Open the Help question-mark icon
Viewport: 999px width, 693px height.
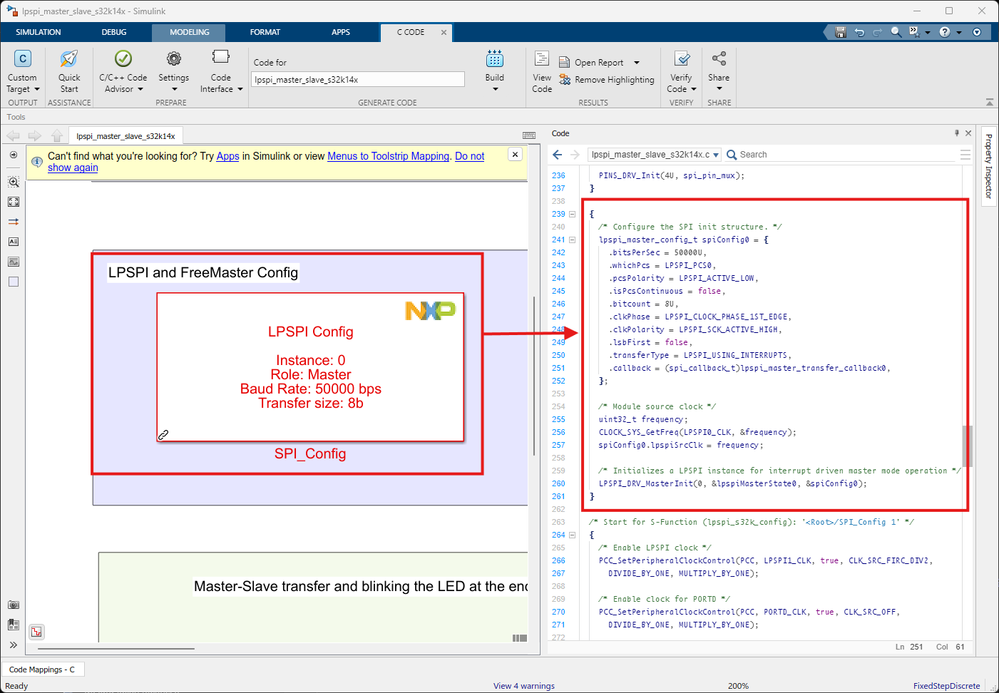tap(944, 32)
